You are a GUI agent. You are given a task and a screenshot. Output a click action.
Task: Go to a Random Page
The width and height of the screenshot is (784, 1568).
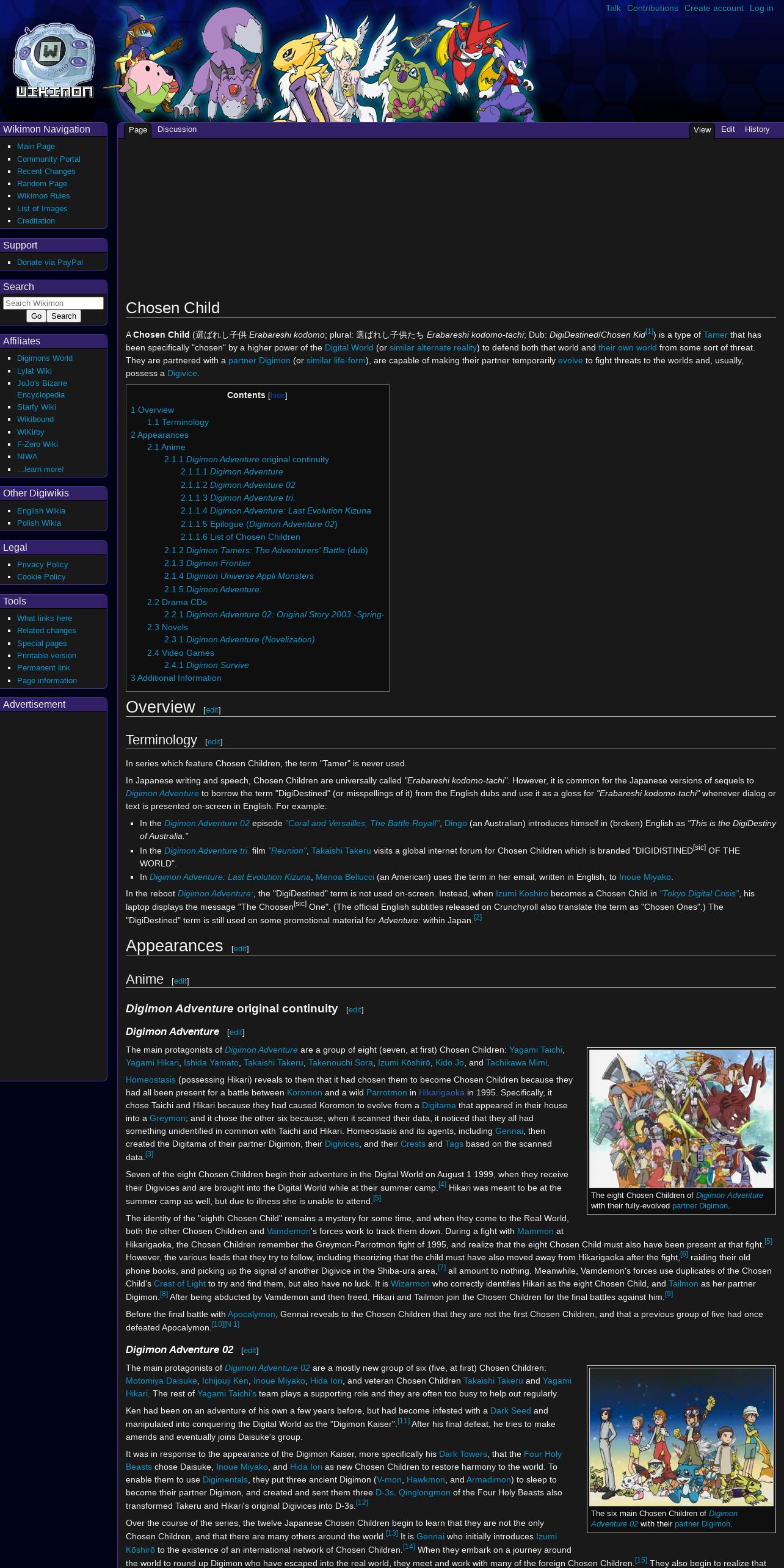coord(42,184)
